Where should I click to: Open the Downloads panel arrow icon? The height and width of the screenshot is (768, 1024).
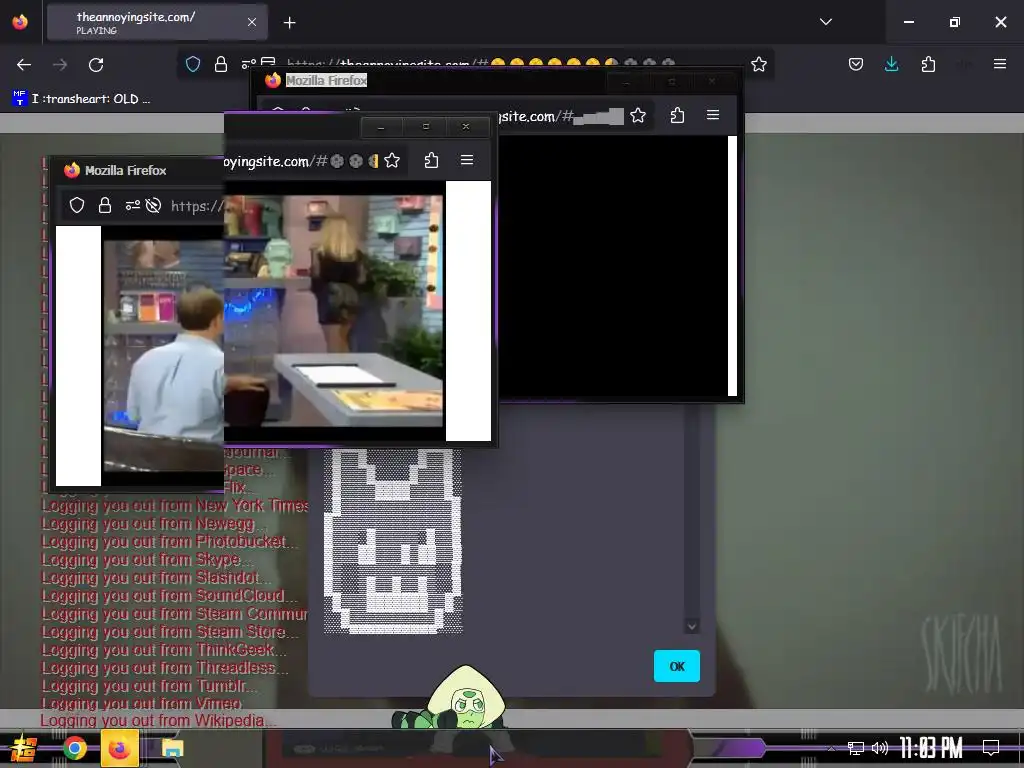click(x=891, y=64)
